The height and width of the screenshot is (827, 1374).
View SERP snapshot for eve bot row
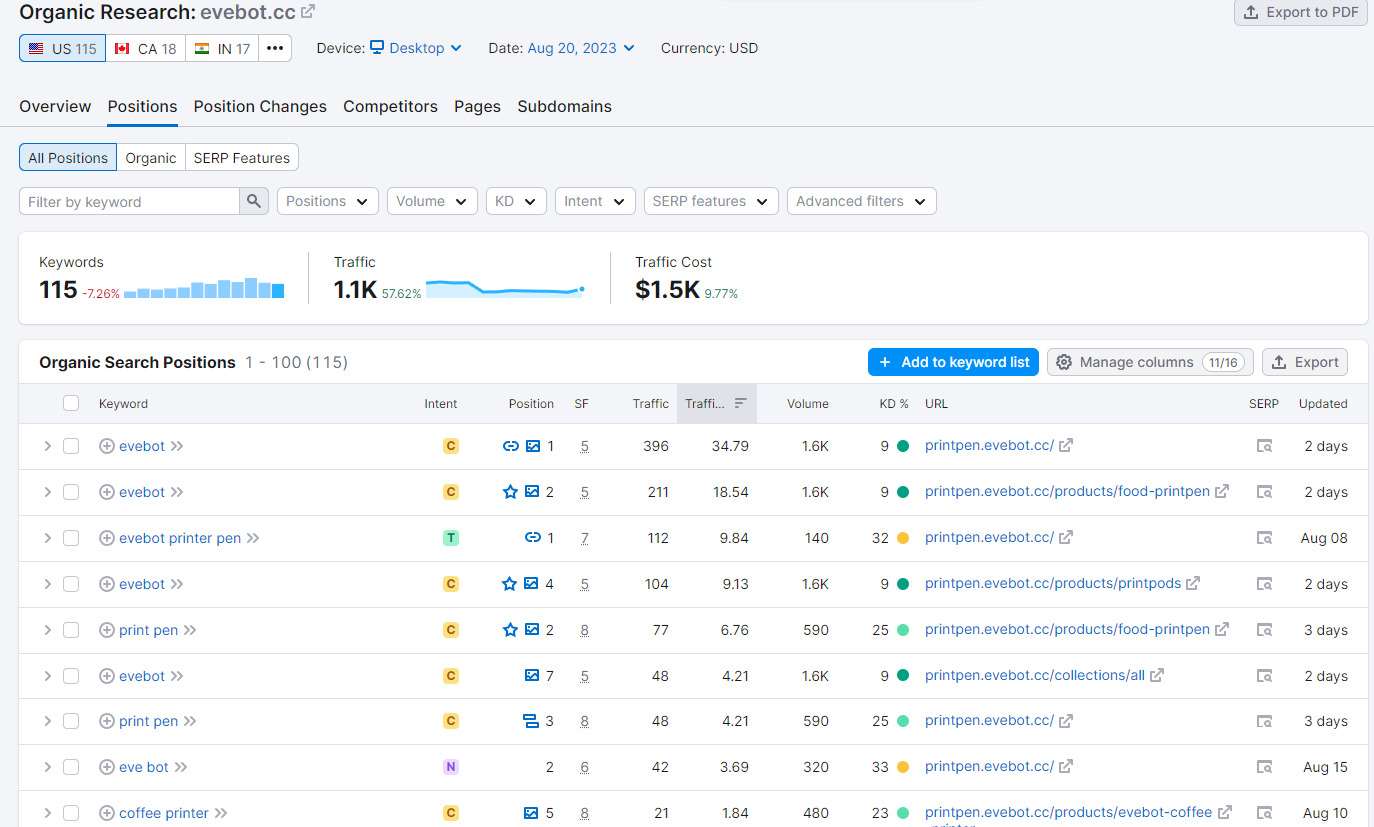coord(1264,767)
